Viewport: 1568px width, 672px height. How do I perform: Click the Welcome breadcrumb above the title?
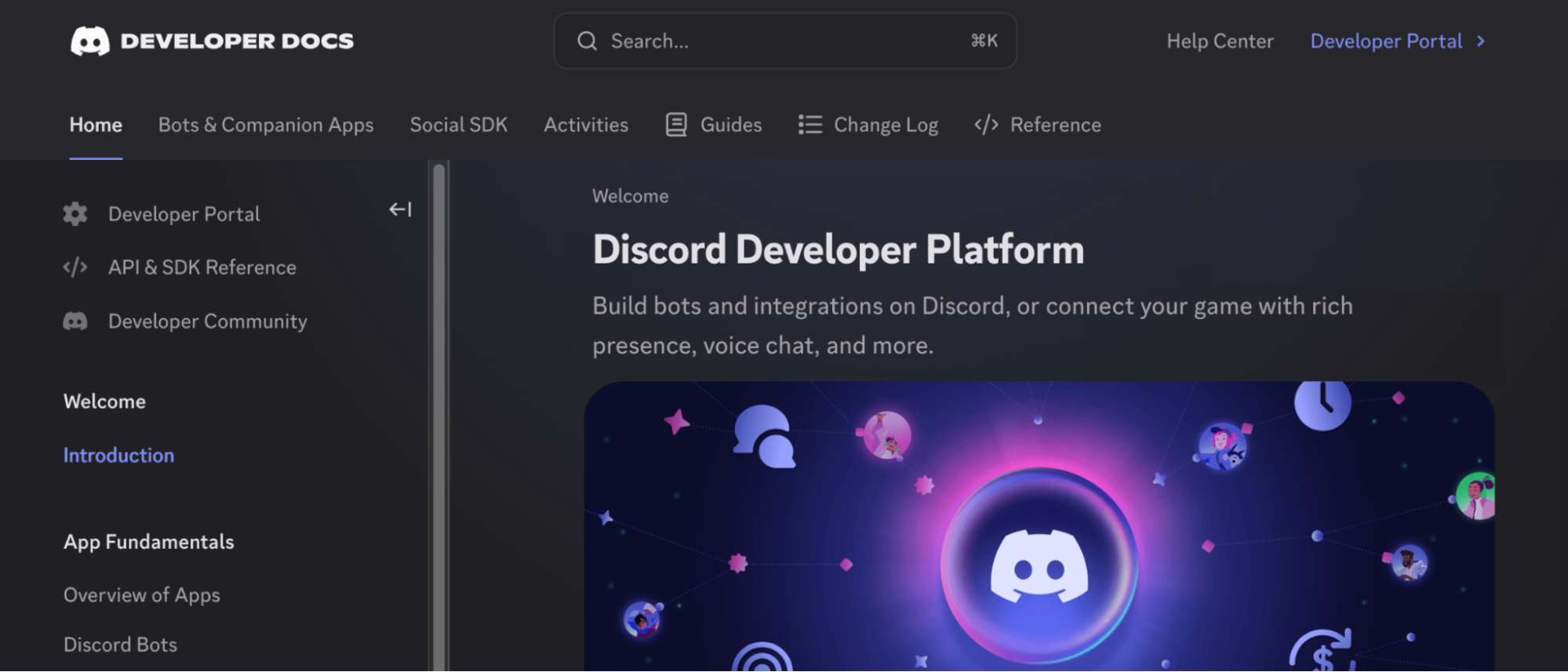[631, 196]
